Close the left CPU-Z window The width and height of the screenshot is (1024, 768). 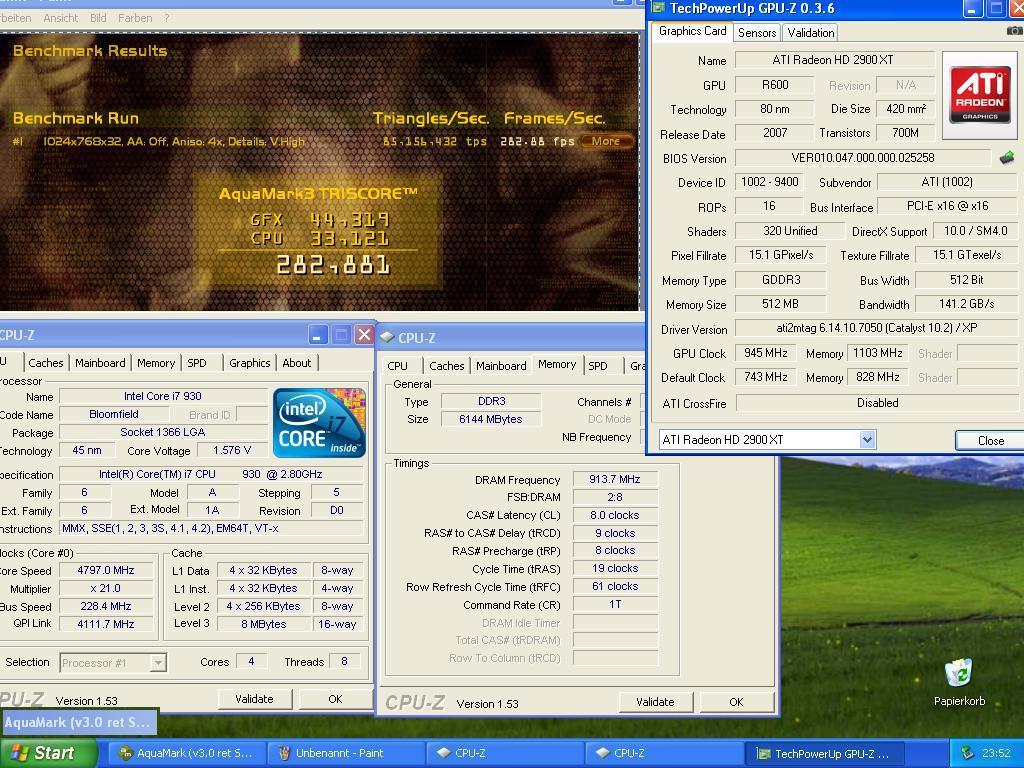pyautogui.click(x=364, y=335)
